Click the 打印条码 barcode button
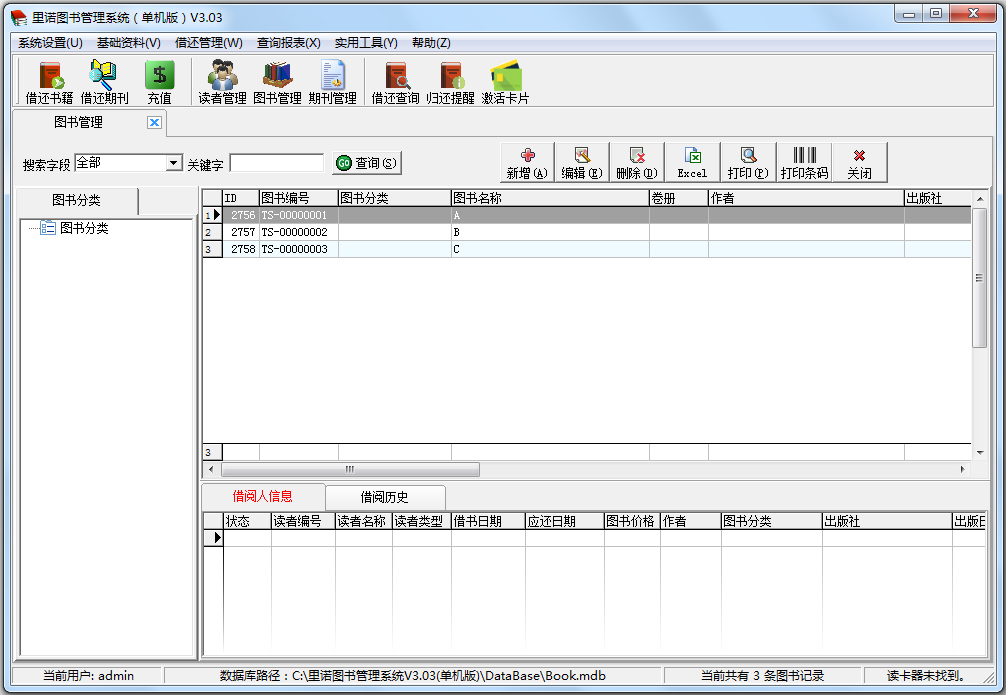The height and width of the screenshot is (695, 1006). (804, 162)
